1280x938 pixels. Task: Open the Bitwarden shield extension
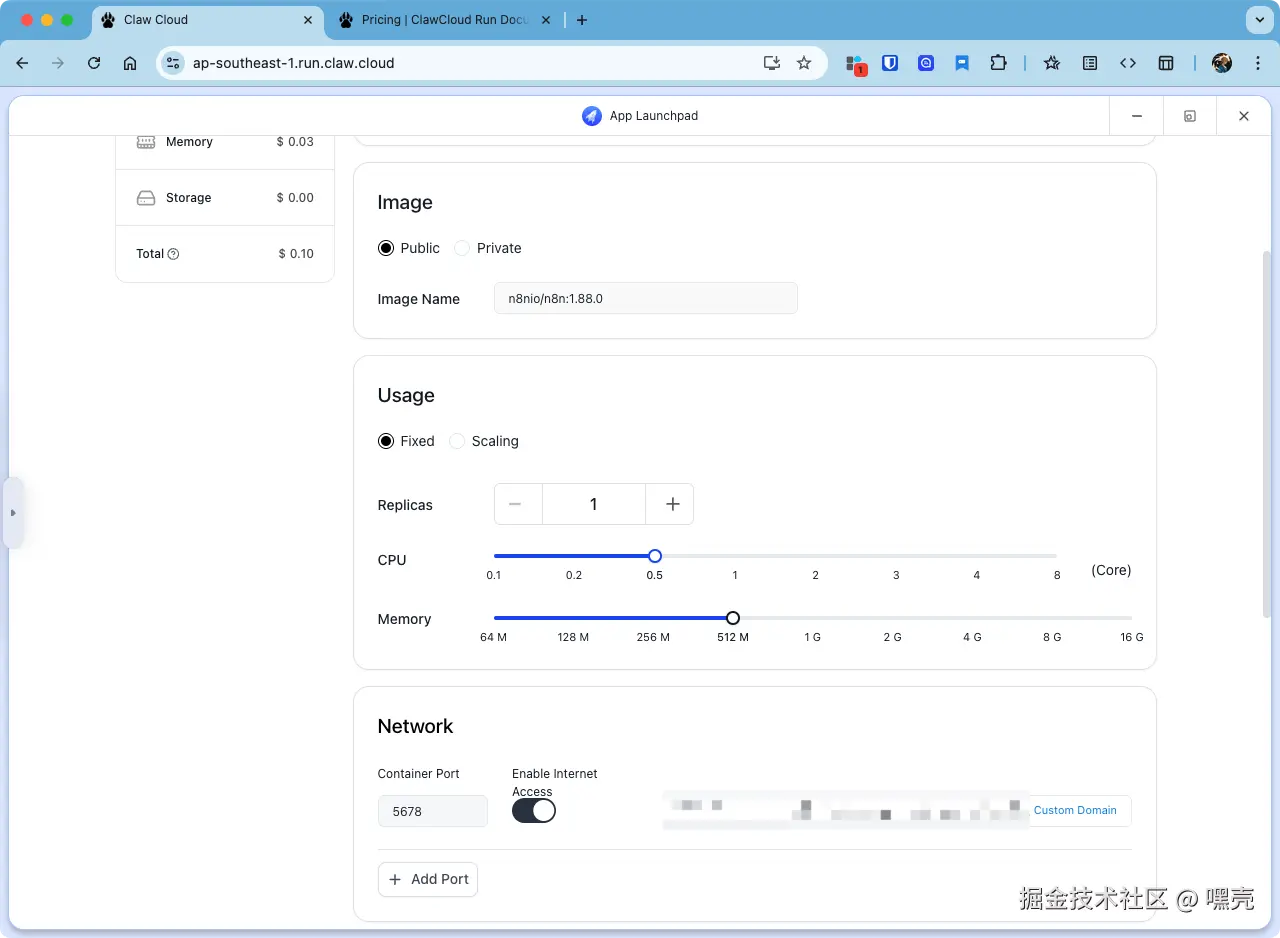point(890,63)
